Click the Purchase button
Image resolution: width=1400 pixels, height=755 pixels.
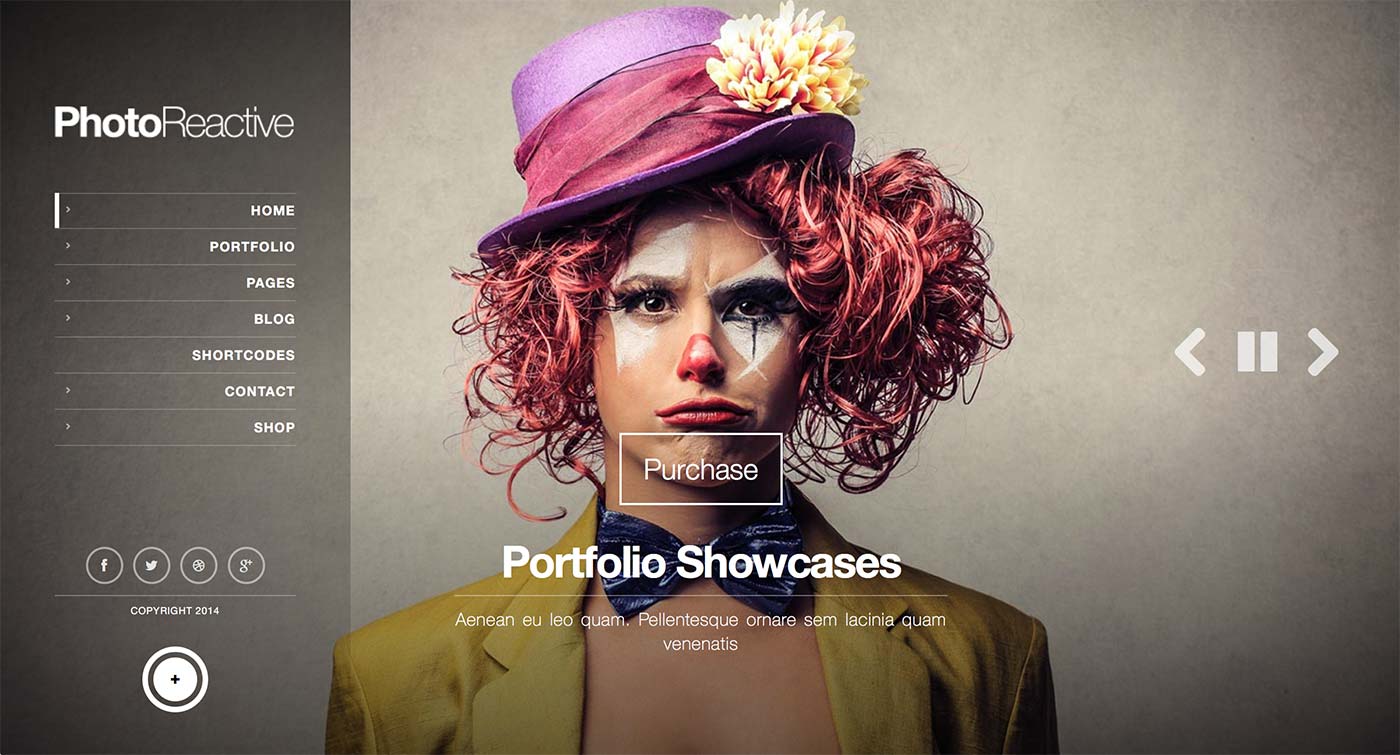tap(701, 469)
